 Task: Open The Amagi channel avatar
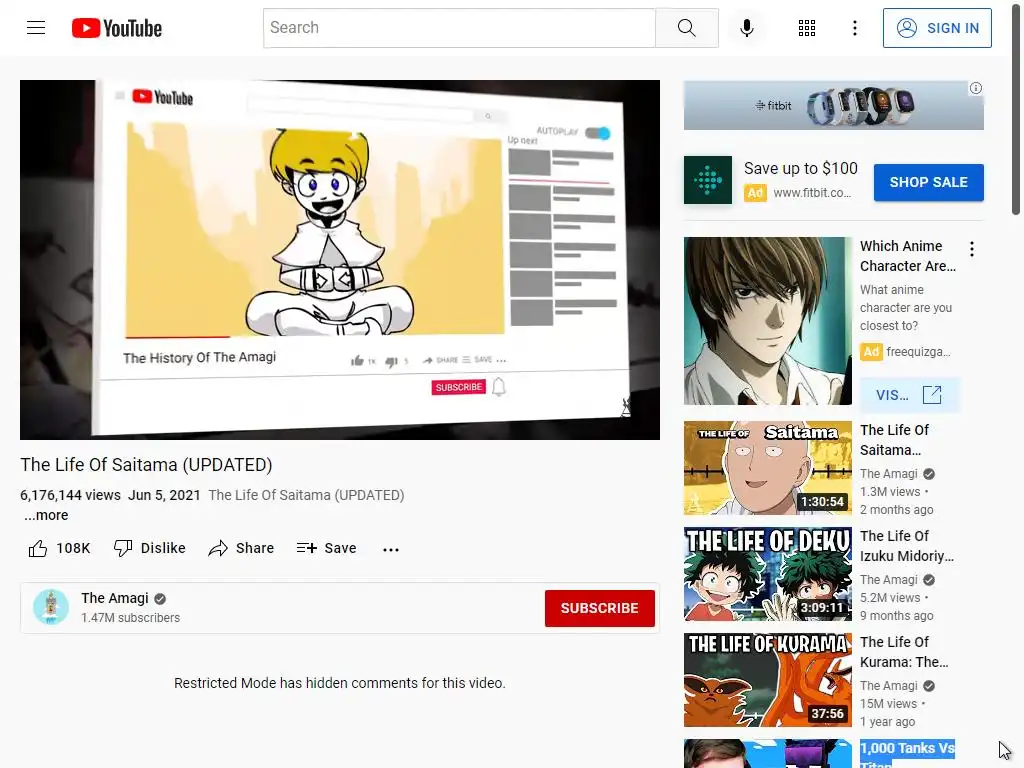click(51, 607)
